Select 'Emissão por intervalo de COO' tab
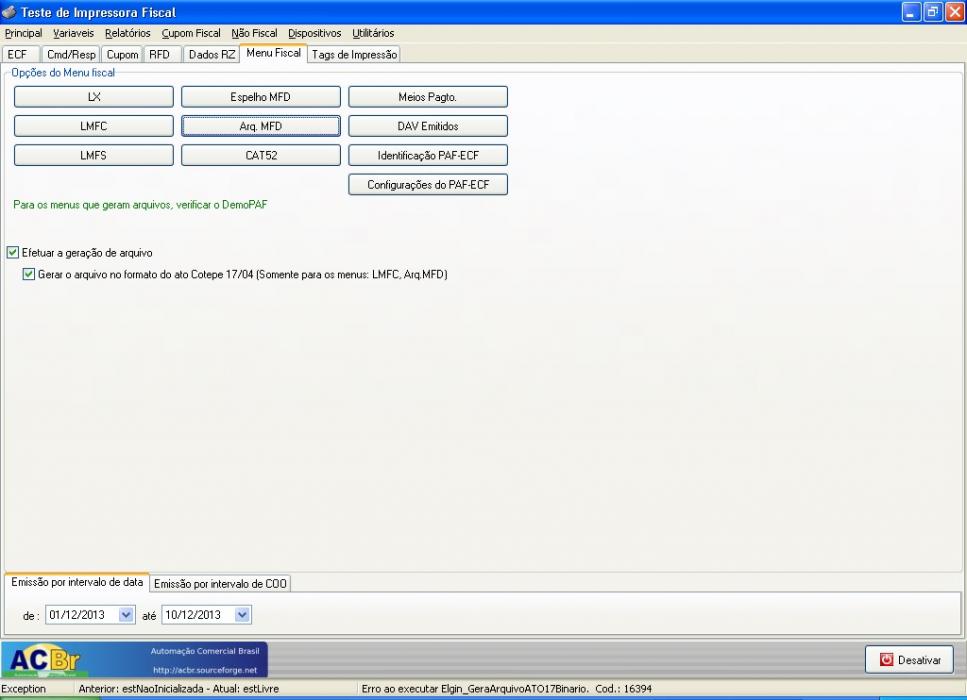The height and width of the screenshot is (700, 967). pos(220,583)
